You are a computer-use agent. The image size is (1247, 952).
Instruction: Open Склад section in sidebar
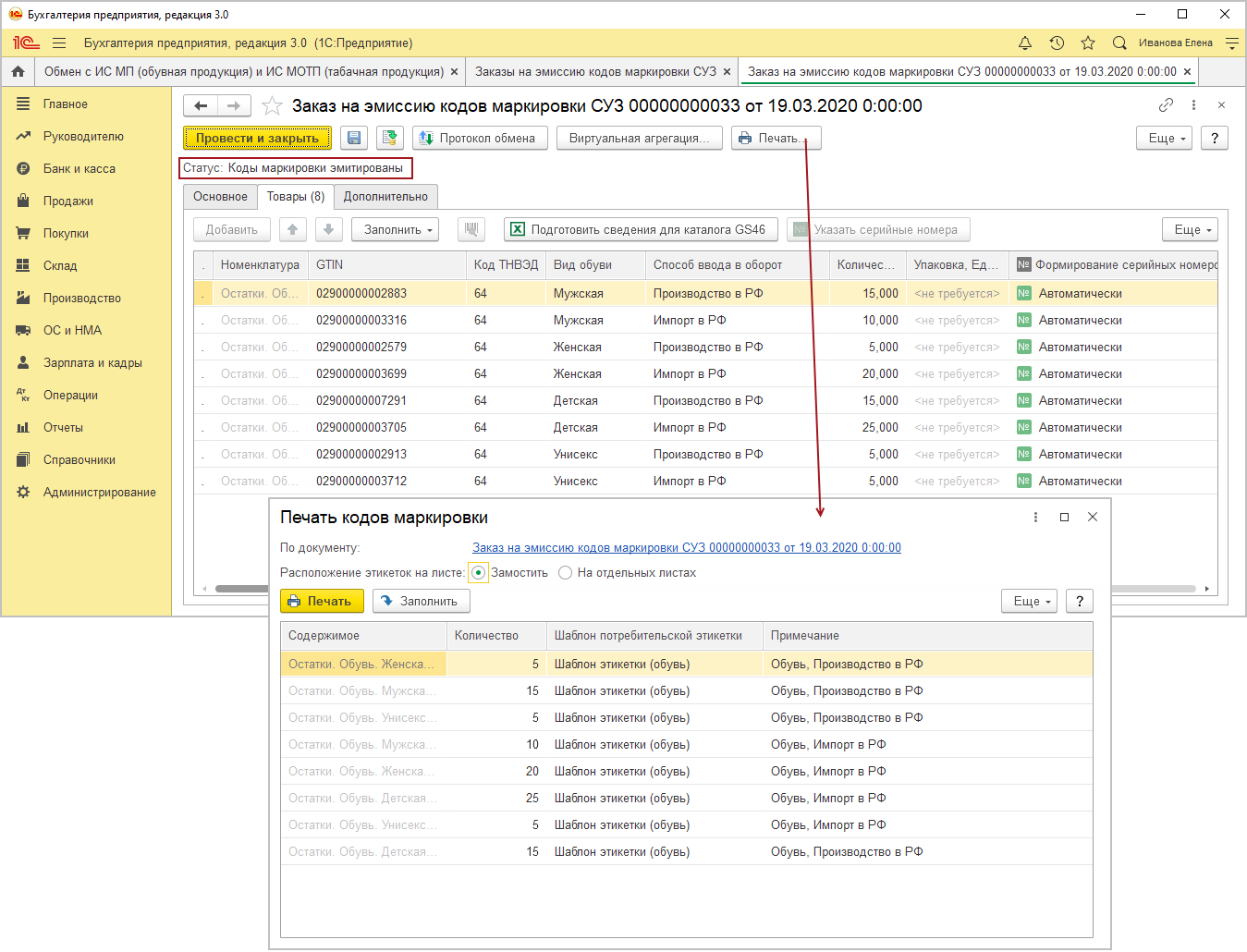pyautogui.click(x=60, y=266)
